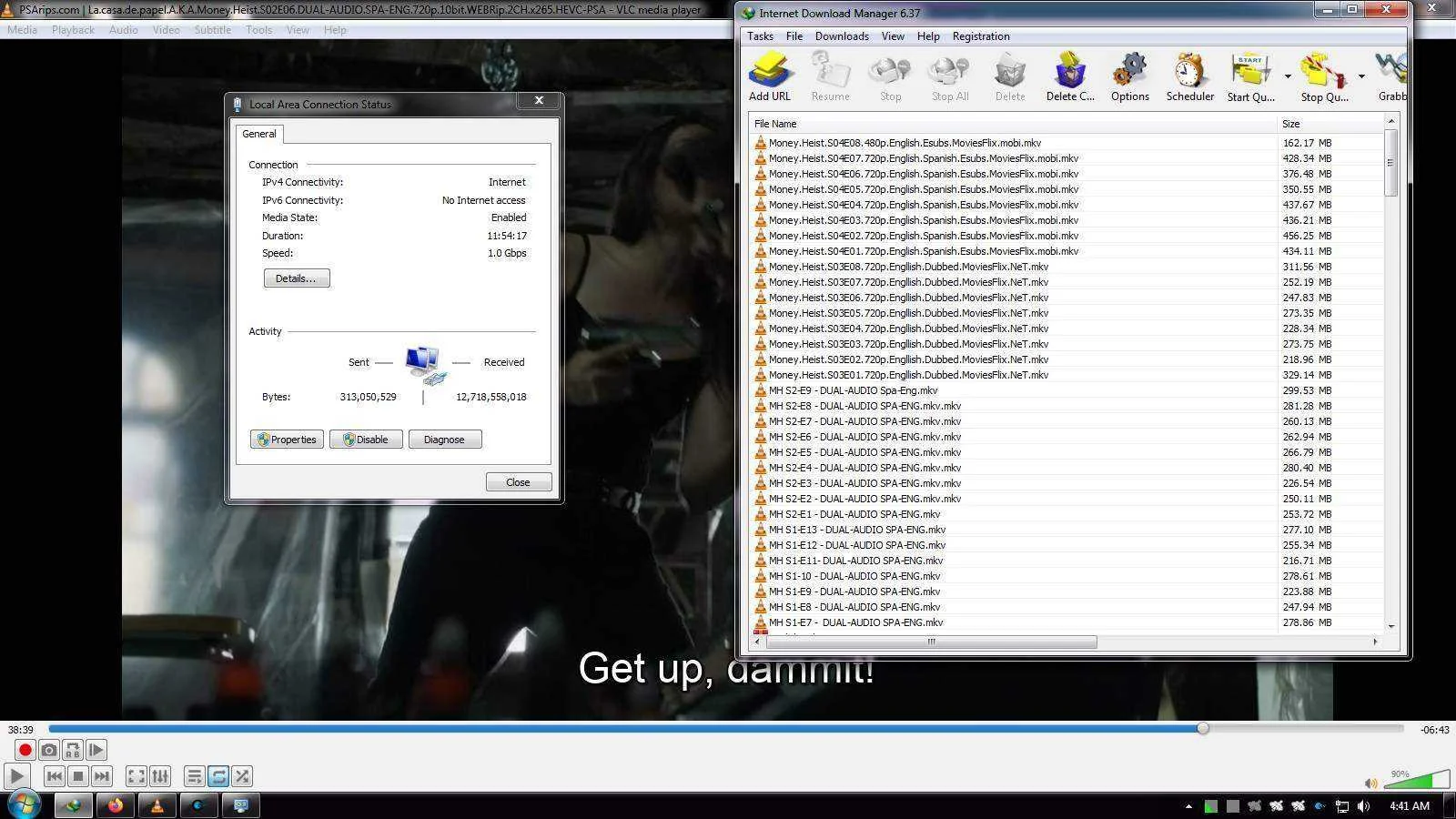Screen dimensions: 1456x819
Task: Toggle VLC random shuffle
Action: coord(242,776)
